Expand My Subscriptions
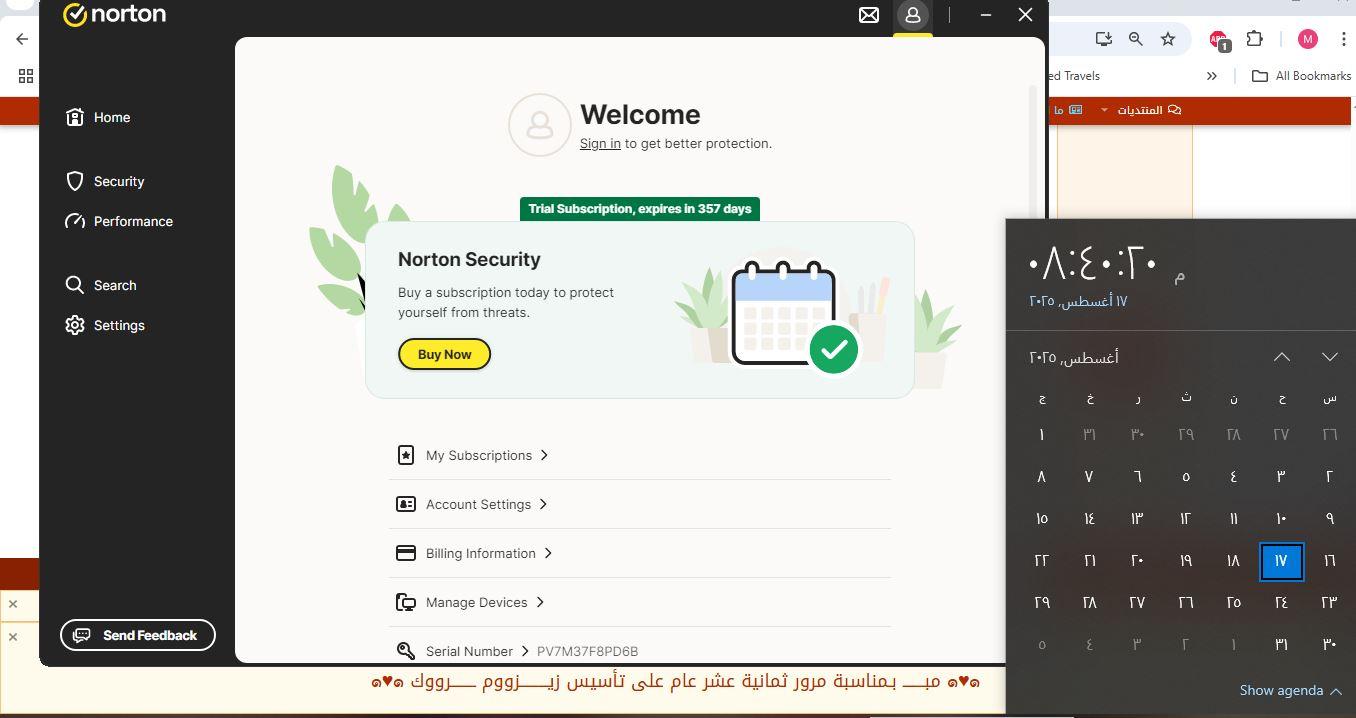The image size is (1356, 718). [x=478, y=455]
